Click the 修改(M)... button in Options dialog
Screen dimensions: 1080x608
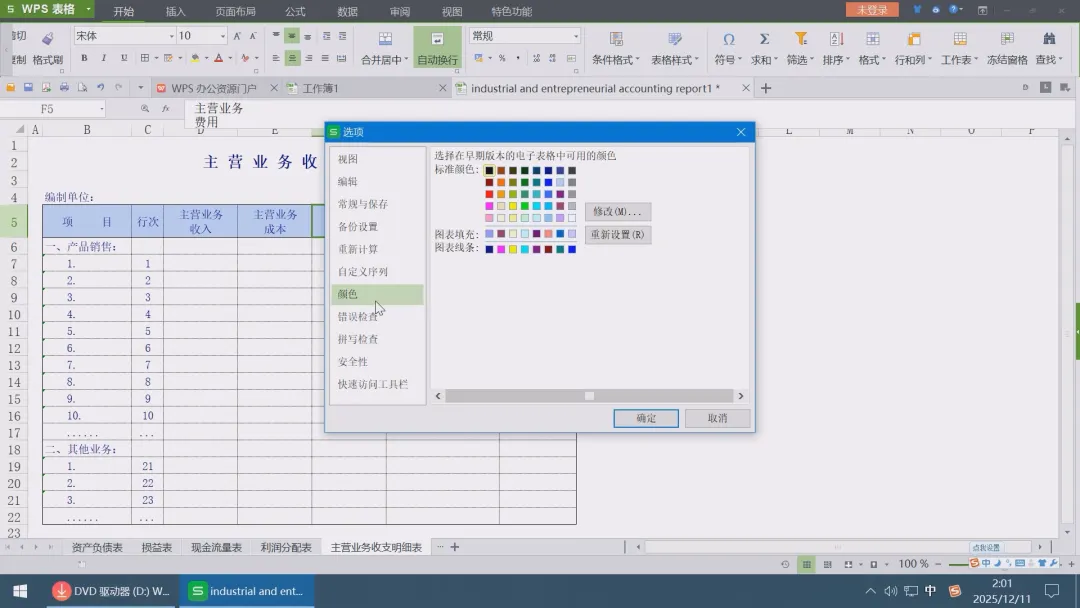point(618,211)
